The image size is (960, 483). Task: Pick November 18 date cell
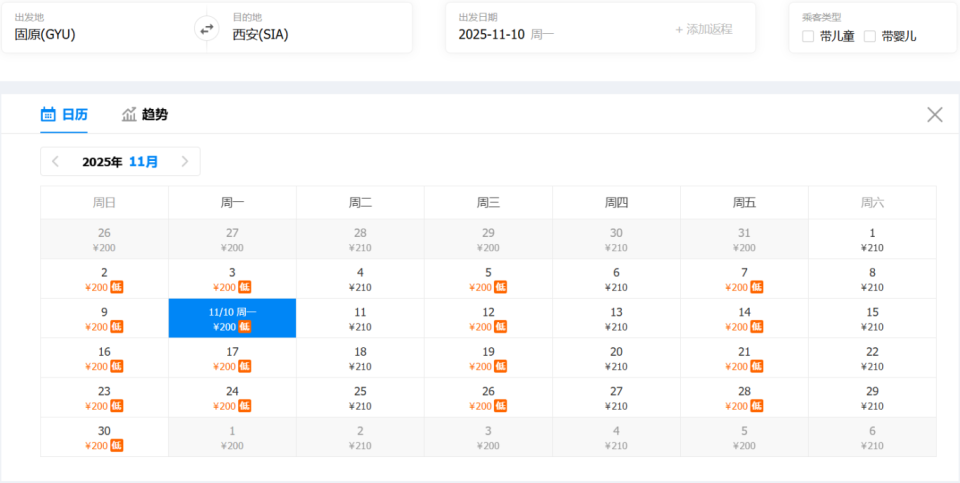click(361, 358)
